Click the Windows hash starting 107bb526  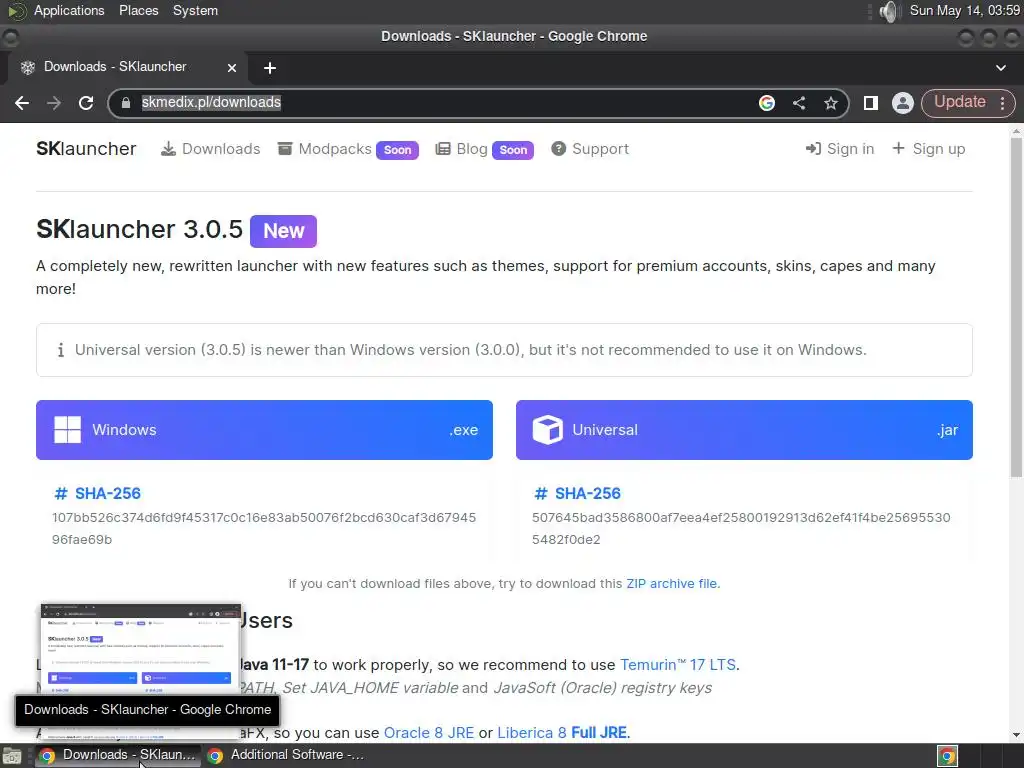click(264, 528)
